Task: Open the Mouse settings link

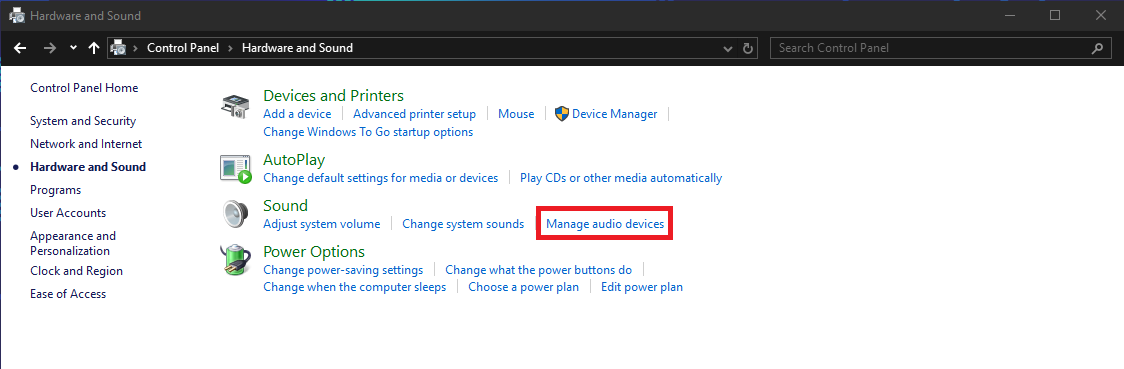Action: (x=516, y=114)
